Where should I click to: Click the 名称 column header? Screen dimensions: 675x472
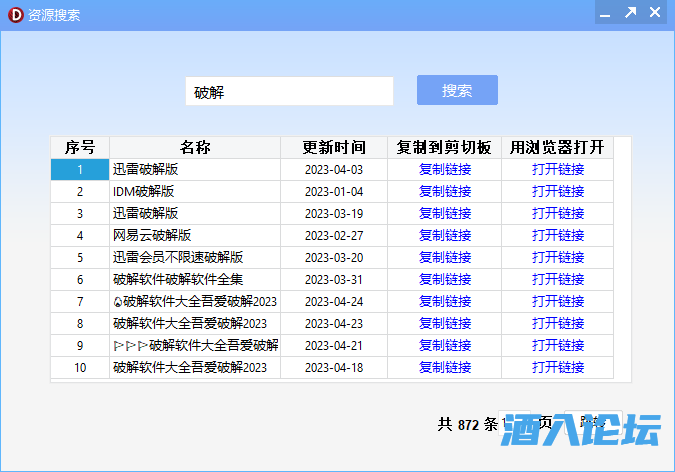(x=195, y=148)
